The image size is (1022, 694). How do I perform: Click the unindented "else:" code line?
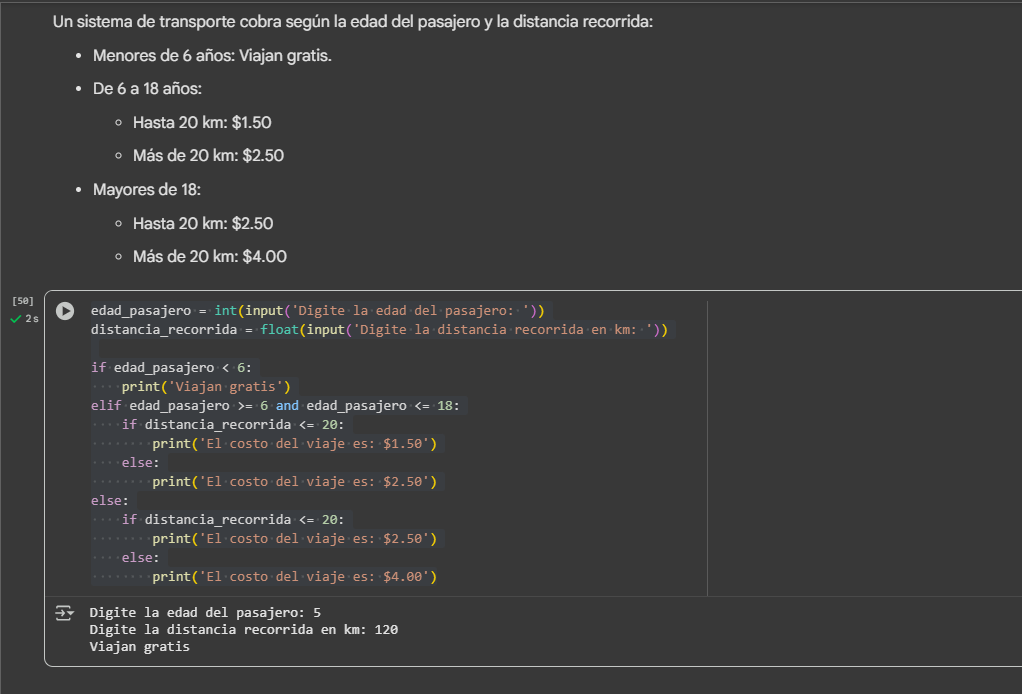click(110, 500)
